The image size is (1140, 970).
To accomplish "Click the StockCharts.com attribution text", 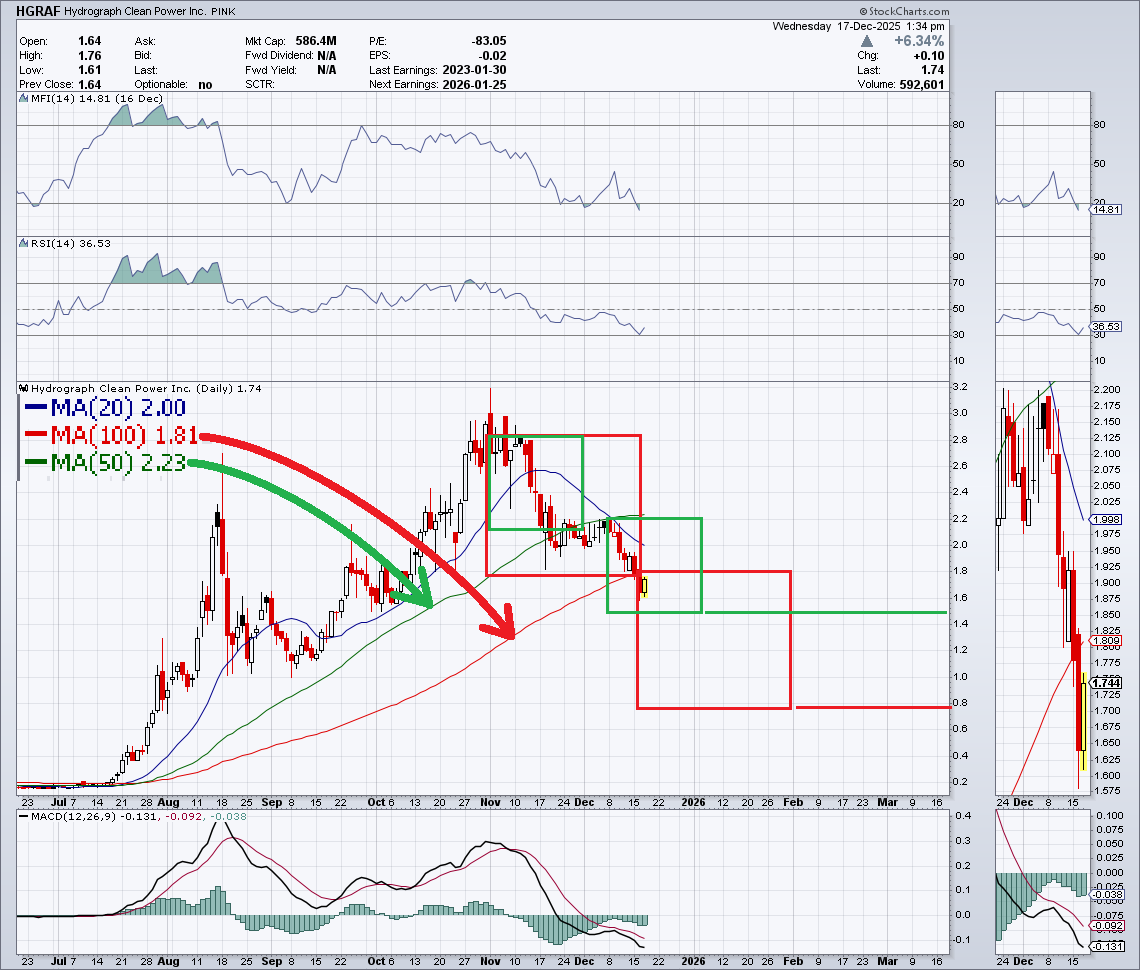I will pyautogui.click(x=904, y=11).
